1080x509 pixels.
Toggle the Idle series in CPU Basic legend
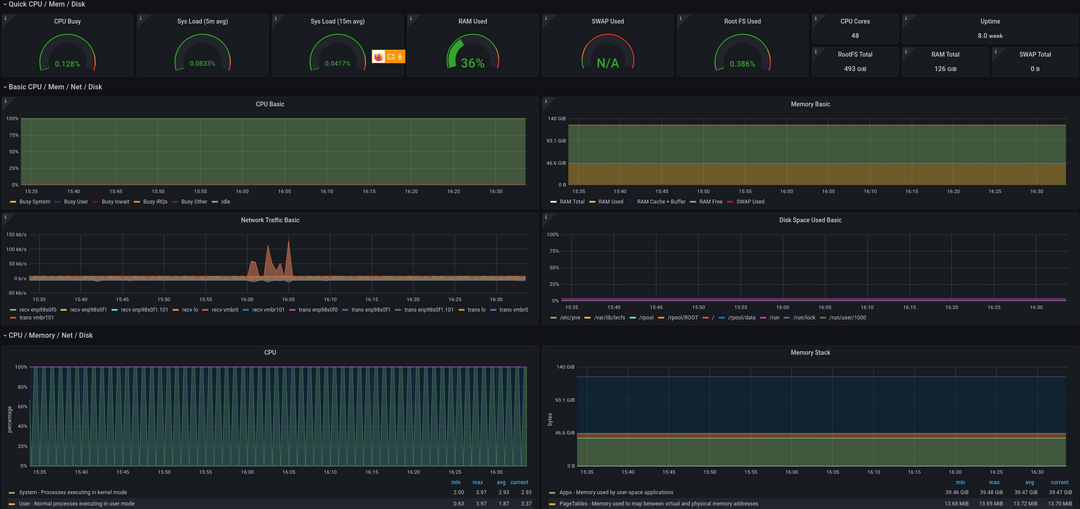(225, 202)
